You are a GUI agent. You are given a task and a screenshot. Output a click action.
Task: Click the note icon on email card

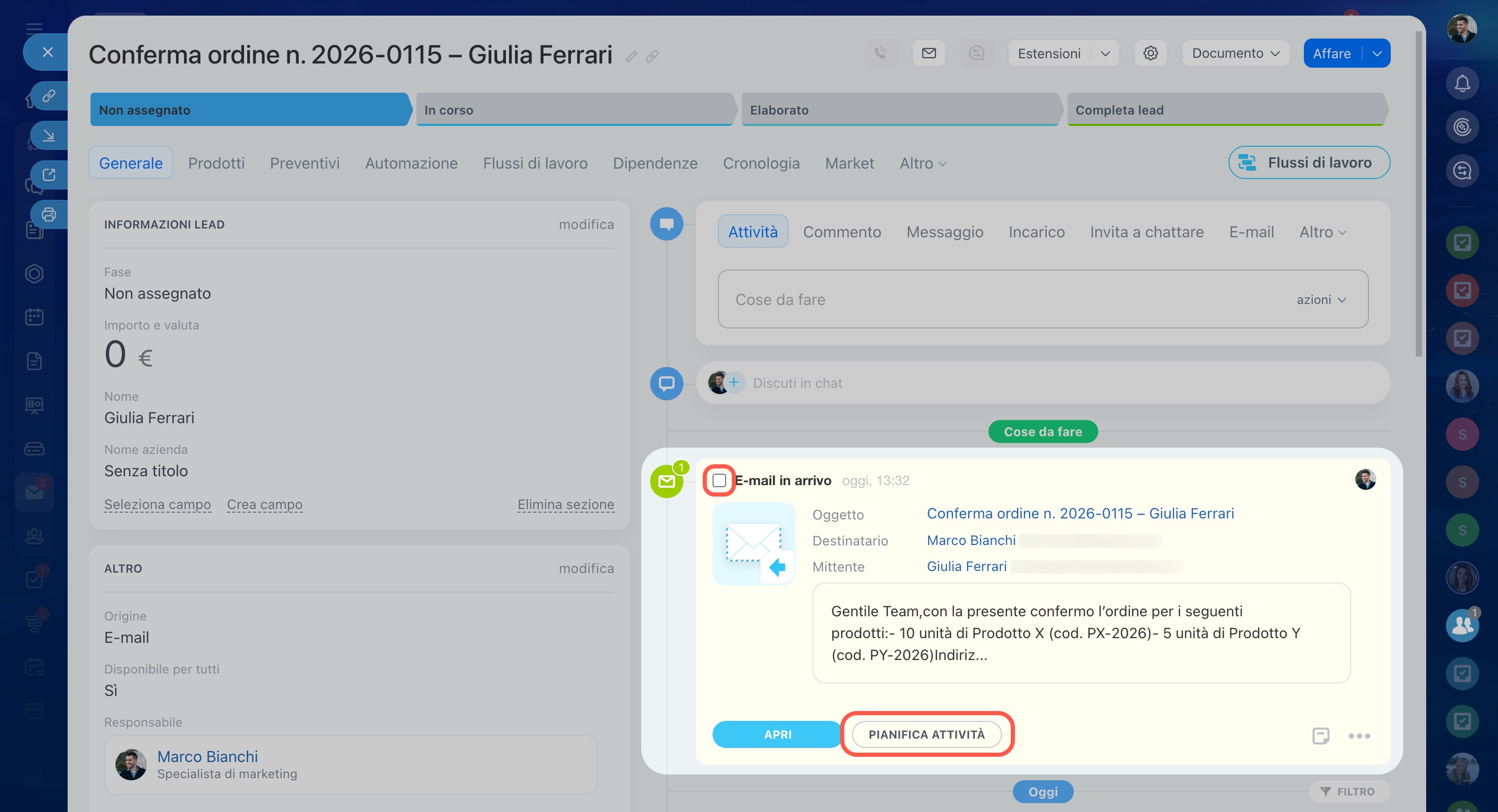(x=1321, y=735)
